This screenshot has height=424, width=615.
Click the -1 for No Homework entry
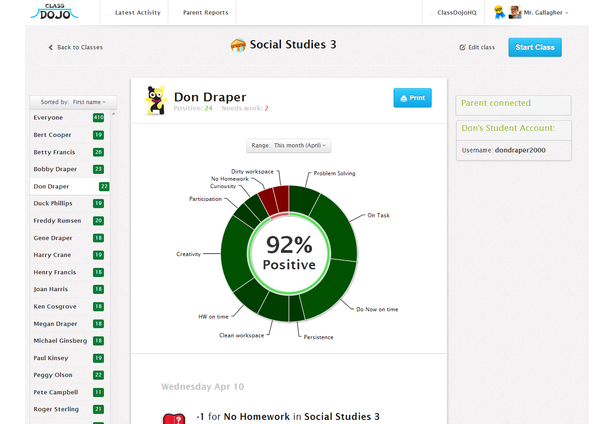tap(288, 417)
